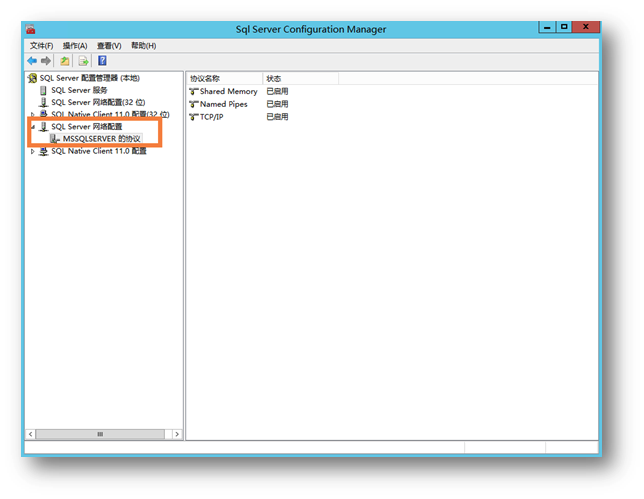Click the Back arrow toolbar icon
The width and height of the screenshot is (644, 499).
click(x=32, y=61)
